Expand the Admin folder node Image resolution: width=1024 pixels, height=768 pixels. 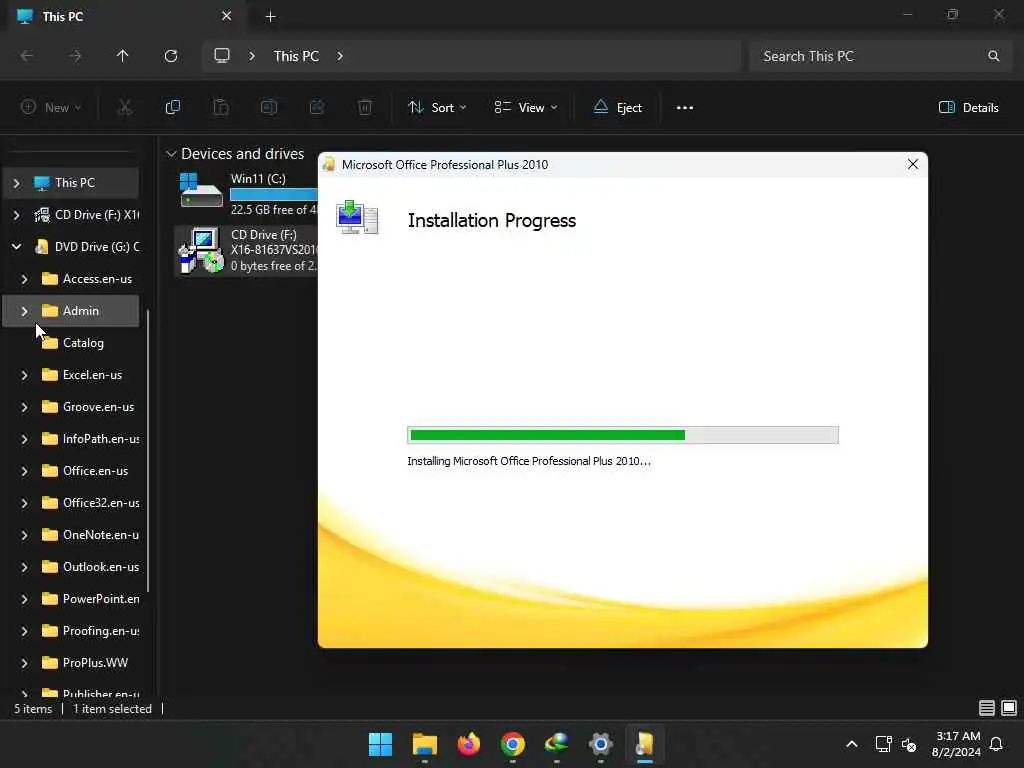click(x=24, y=311)
